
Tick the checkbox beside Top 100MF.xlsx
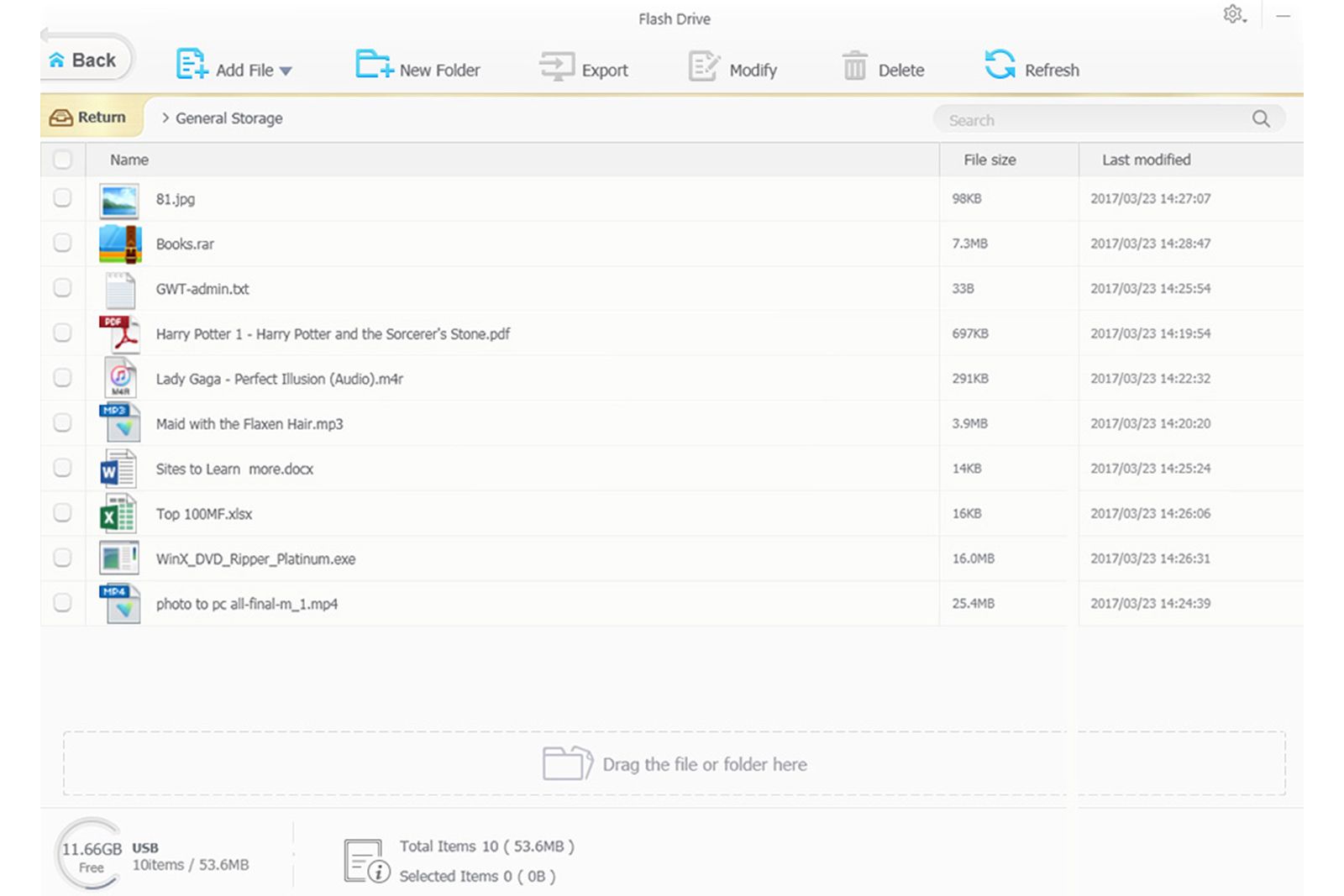tap(62, 513)
